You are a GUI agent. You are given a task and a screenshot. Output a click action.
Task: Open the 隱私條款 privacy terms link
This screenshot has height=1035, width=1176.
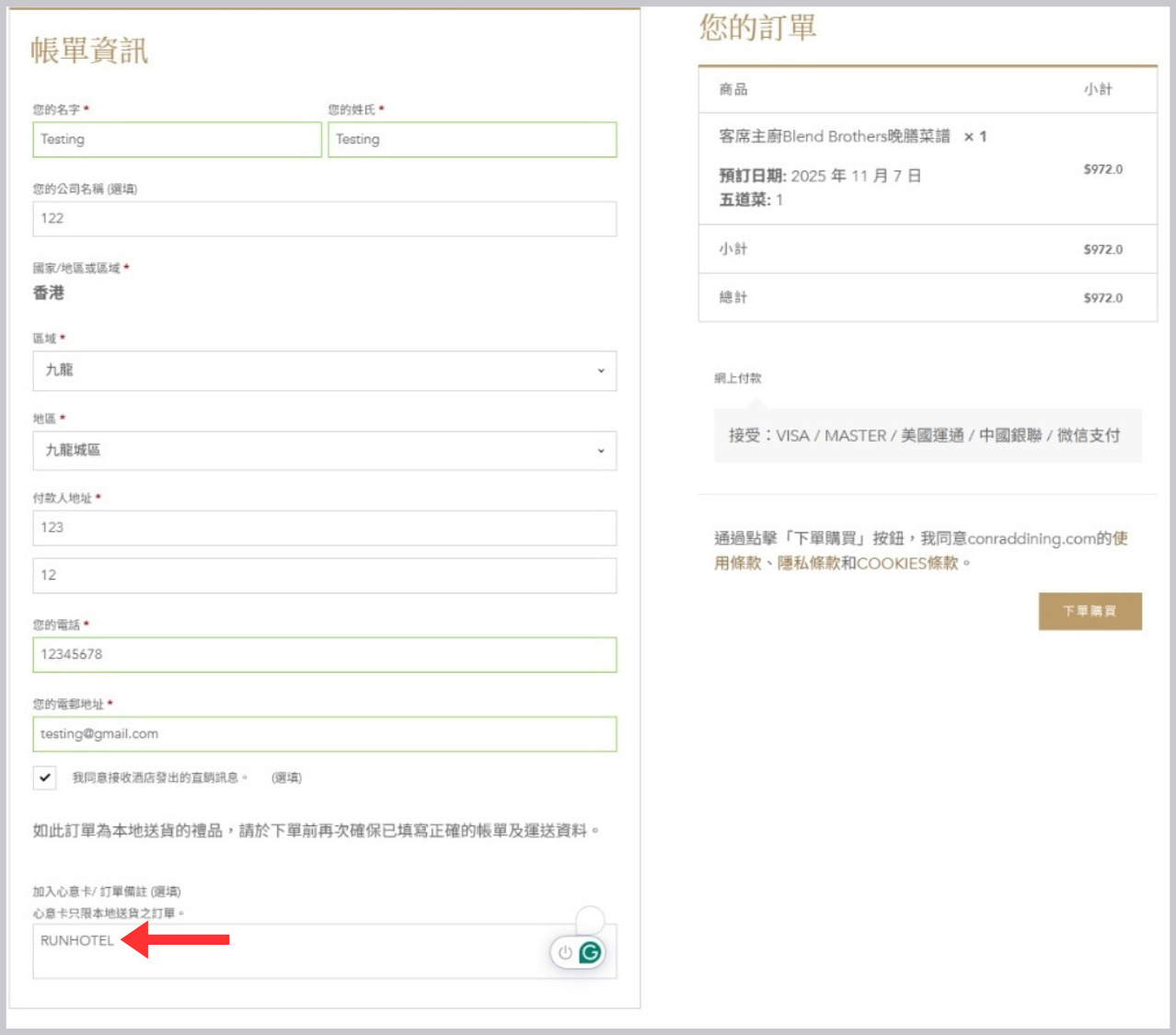(x=808, y=563)
